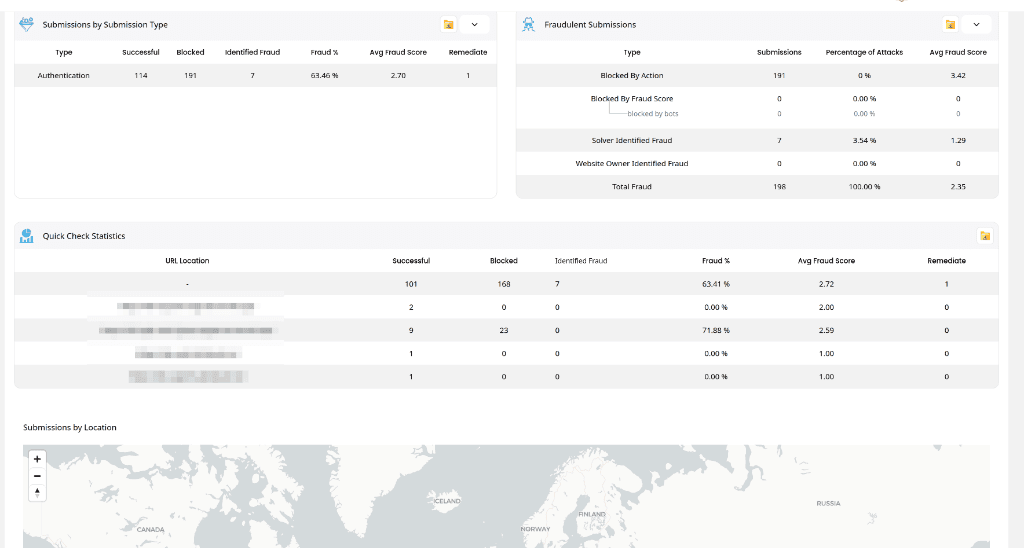Click the blurred URL in the 71.88 % row
The height and width of the screenshot is (548, 1024).
(x=185, y=330)
